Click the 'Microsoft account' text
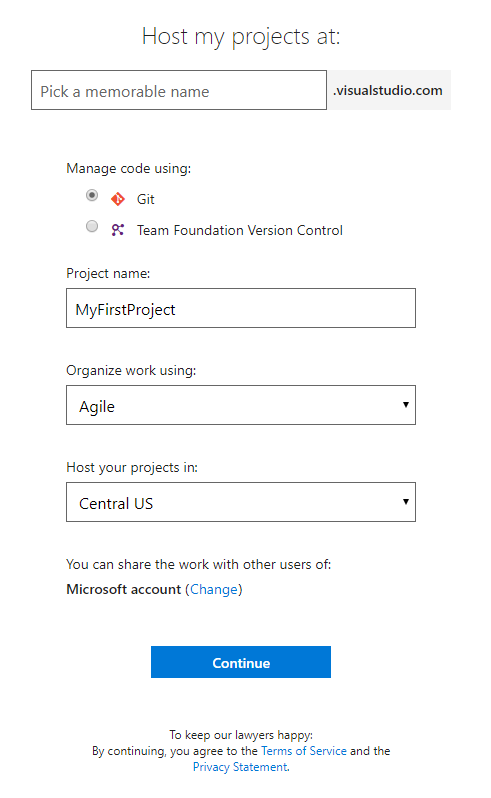This screenshot has width=491, height=798. (124, 589)
